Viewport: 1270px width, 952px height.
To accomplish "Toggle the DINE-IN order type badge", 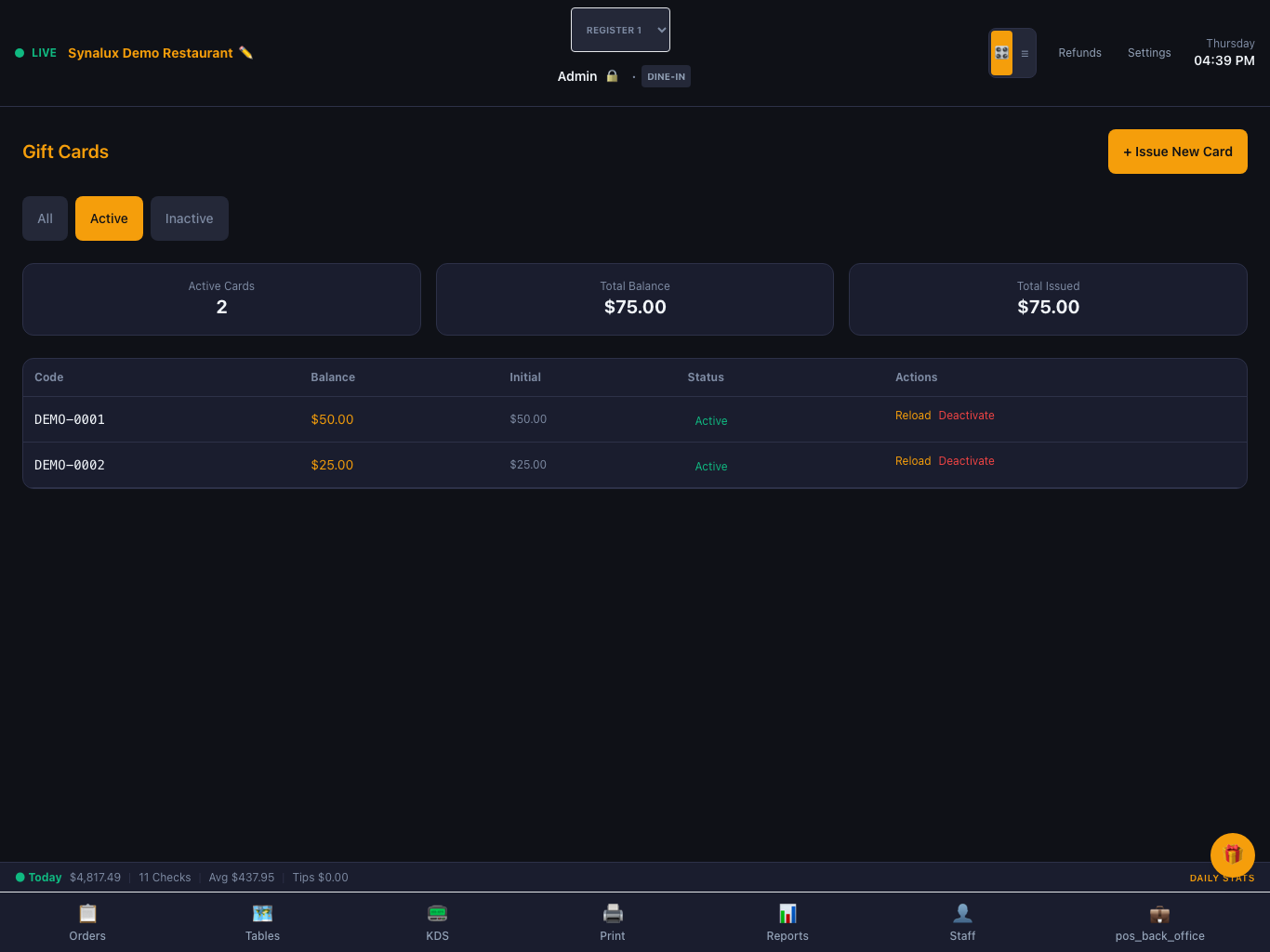I will (666, 77).
